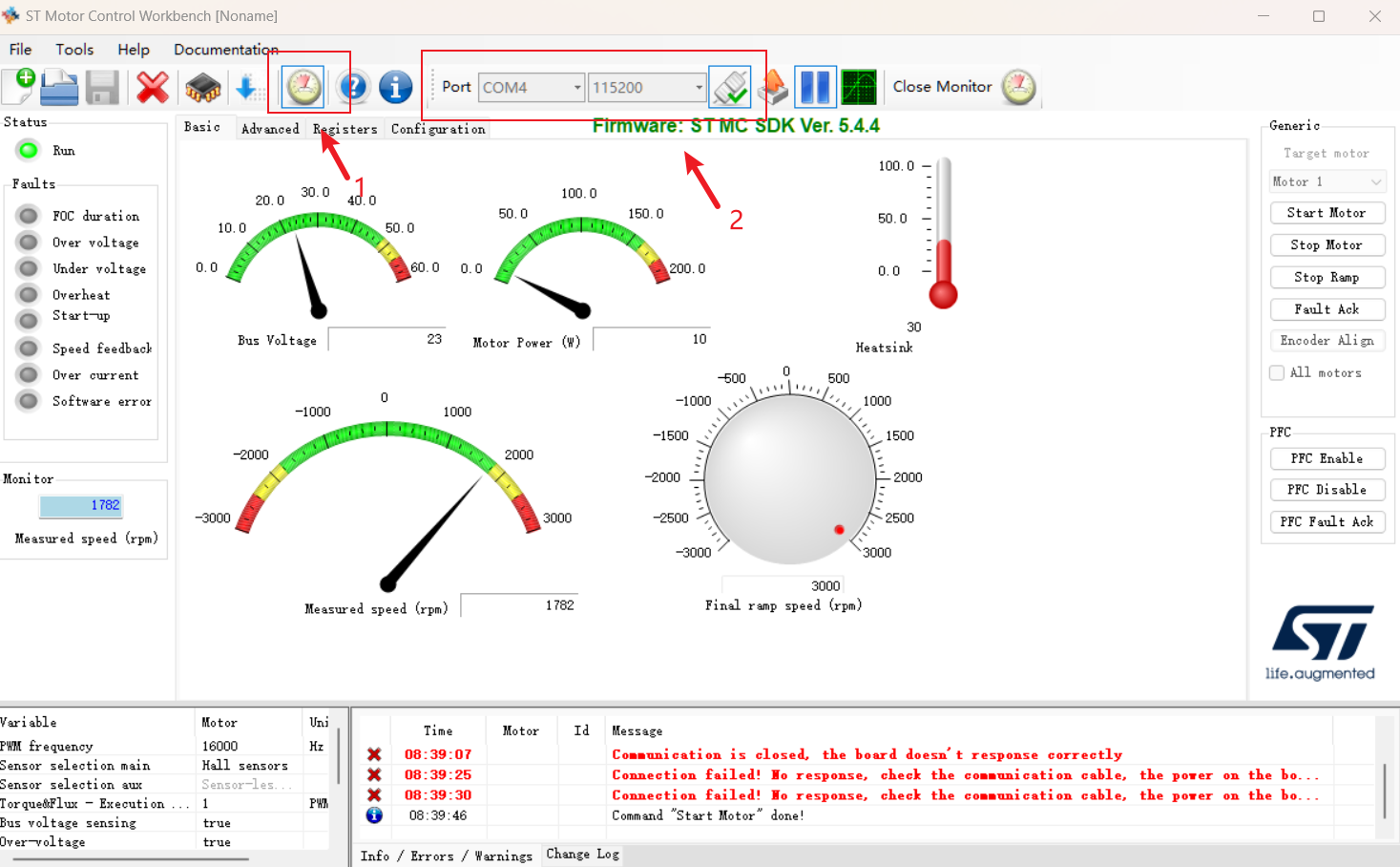Click the Over voltage fault indicator
This screenshot has width=1400, height=867.
(29, 243)
